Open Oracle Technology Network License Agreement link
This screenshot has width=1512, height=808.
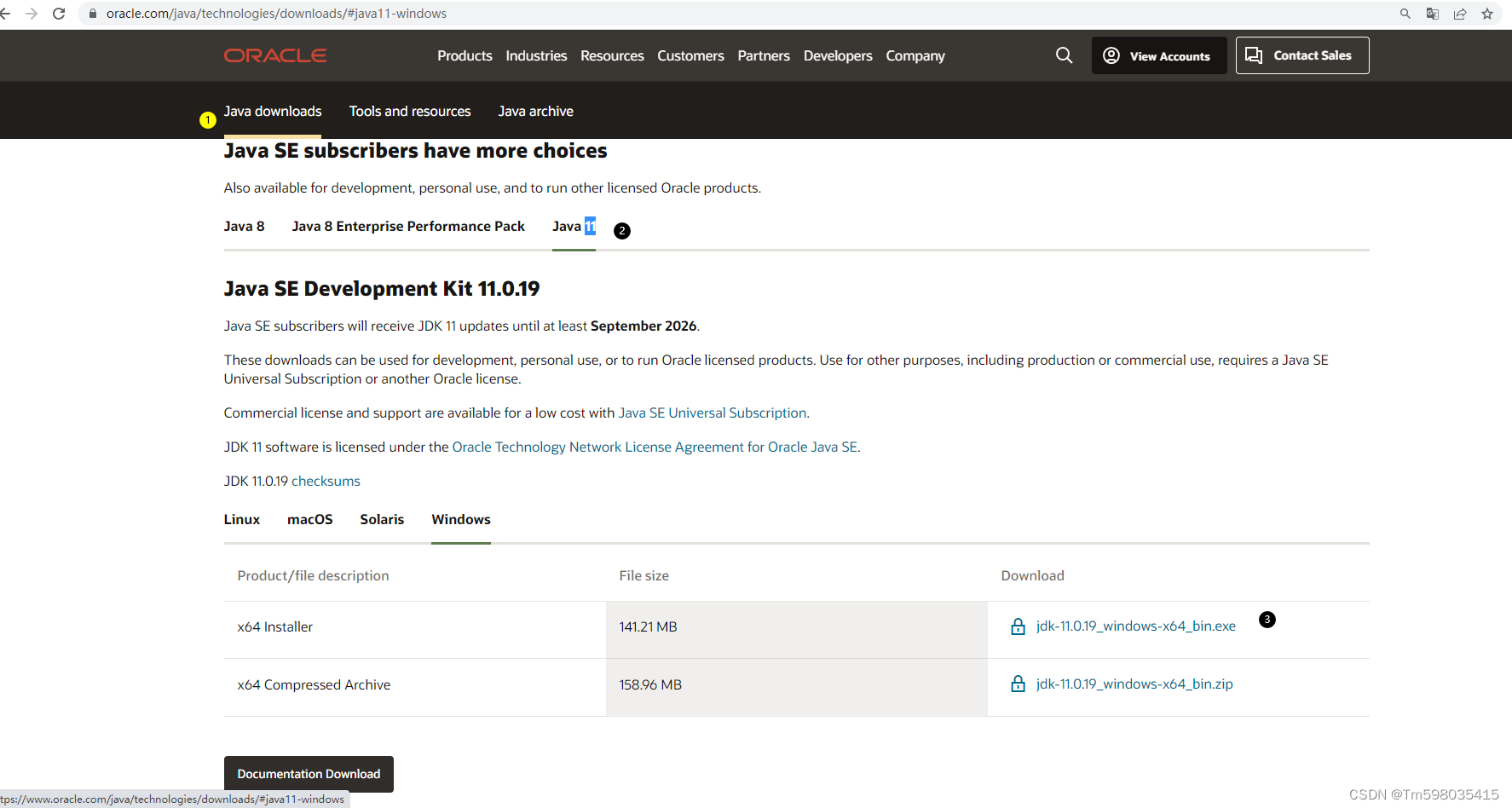pyautogui.click(x=655, y=447)
